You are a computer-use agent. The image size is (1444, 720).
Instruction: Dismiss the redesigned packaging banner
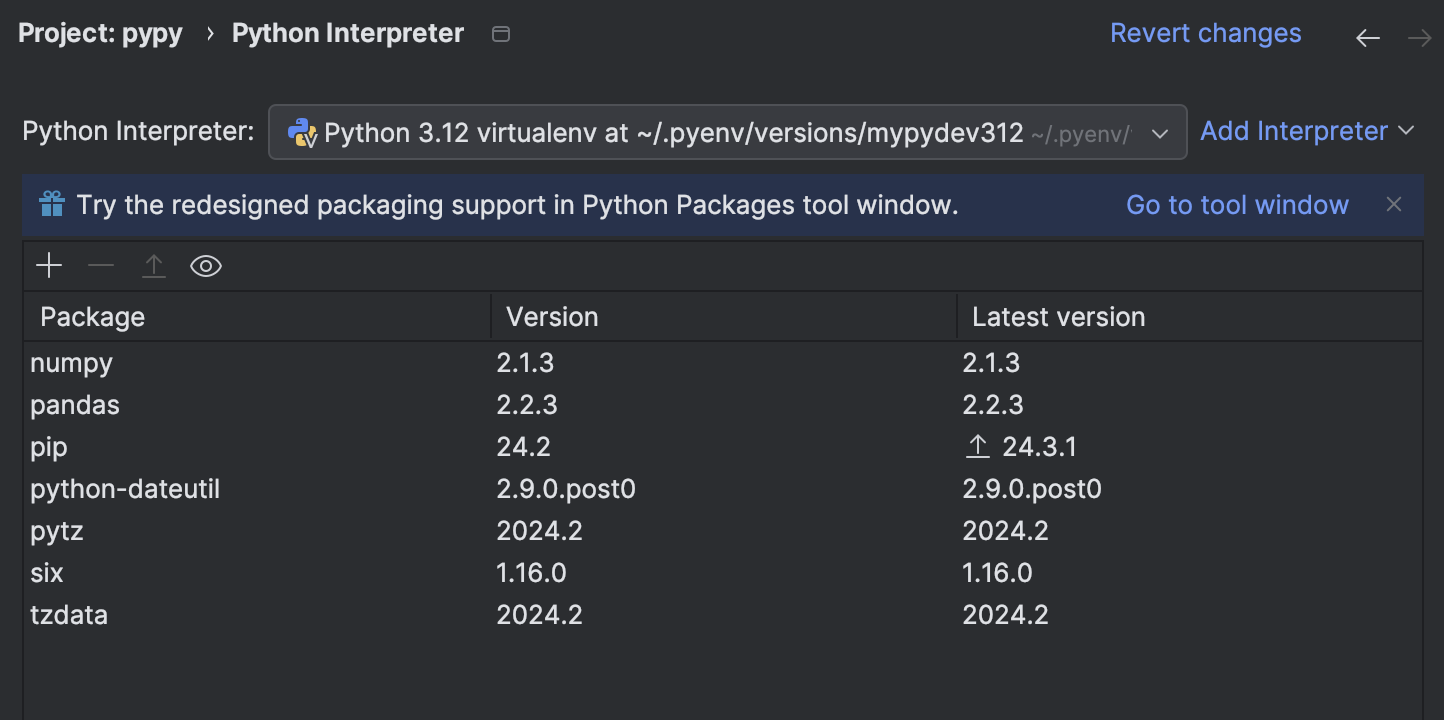(x=1394, y=205)
